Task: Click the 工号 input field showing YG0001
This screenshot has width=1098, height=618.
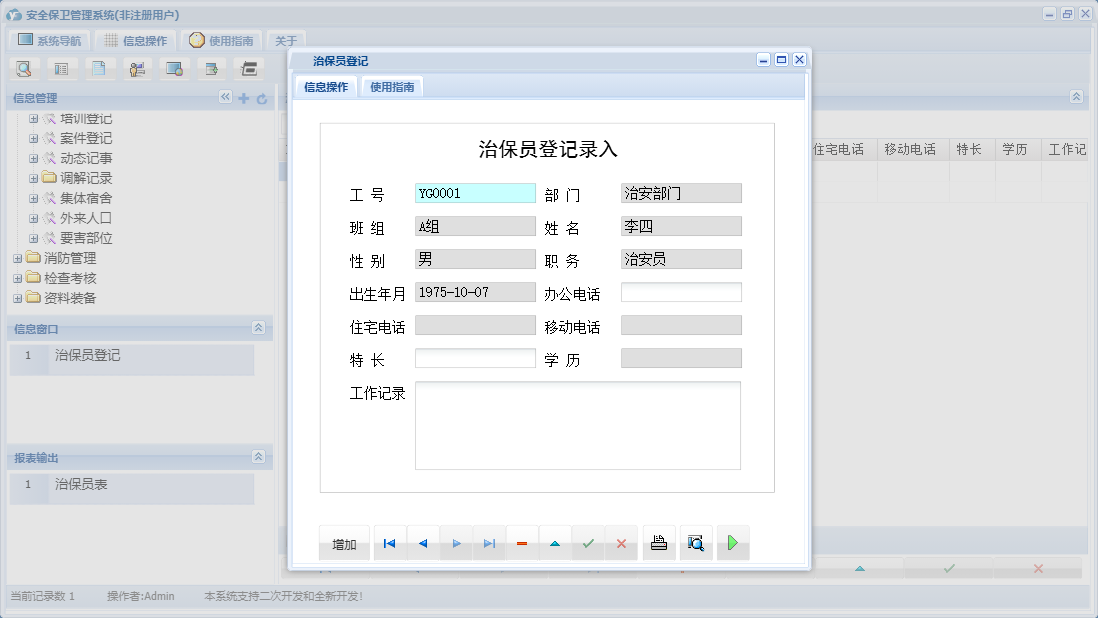Action: point(474,191)
